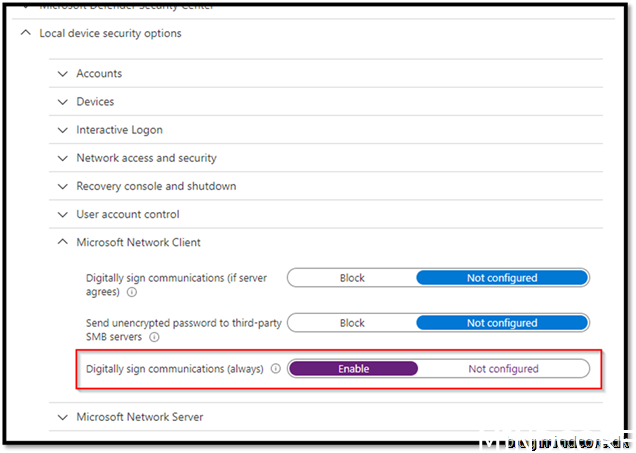Click the 'Digitally sign communications (always)' label

tap(175, 369)
